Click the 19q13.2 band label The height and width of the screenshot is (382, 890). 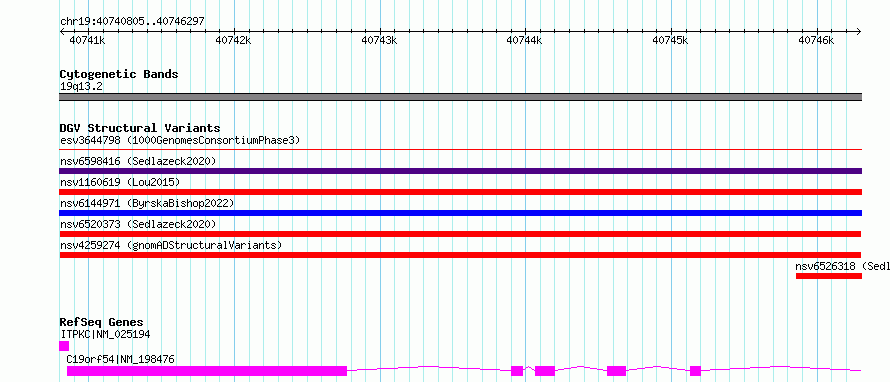coord(81,87)
